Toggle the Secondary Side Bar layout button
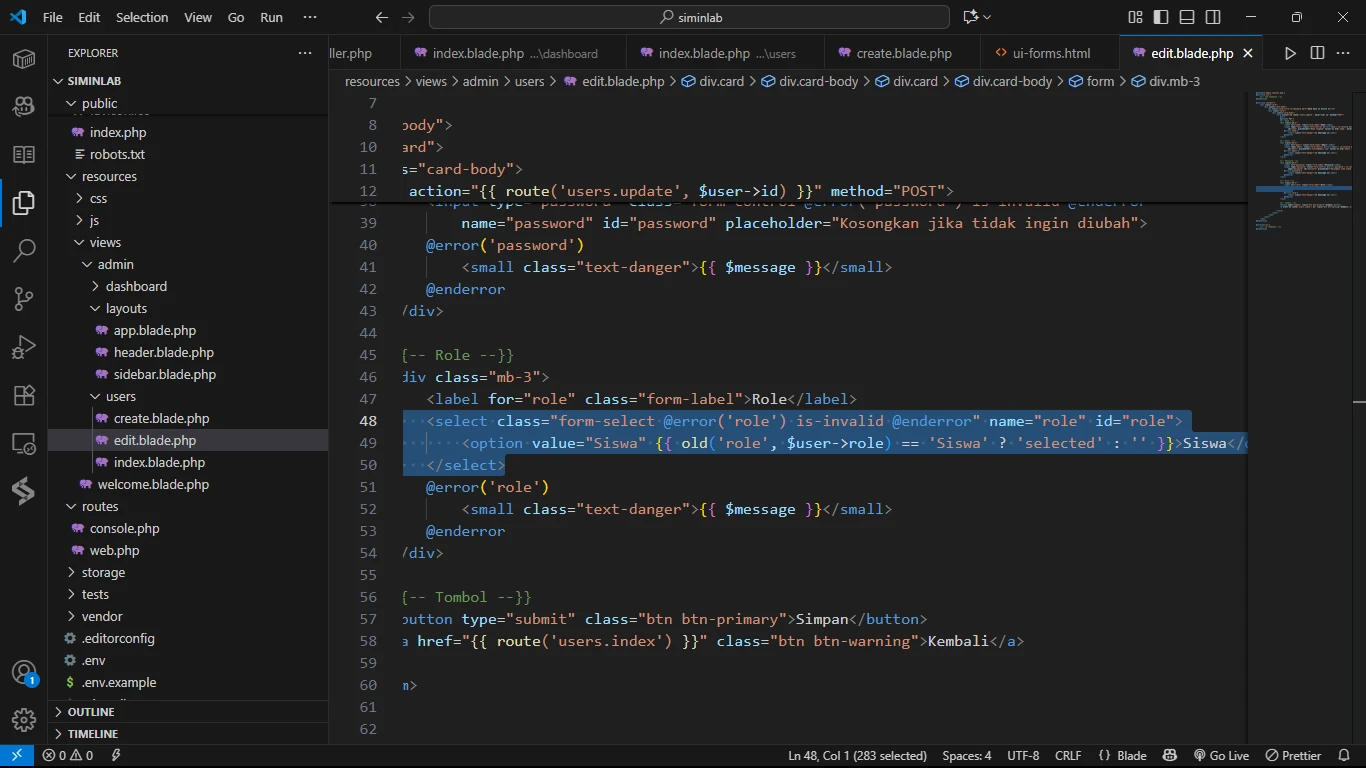The image size is (1366, 768). (x=1213, y=17)
